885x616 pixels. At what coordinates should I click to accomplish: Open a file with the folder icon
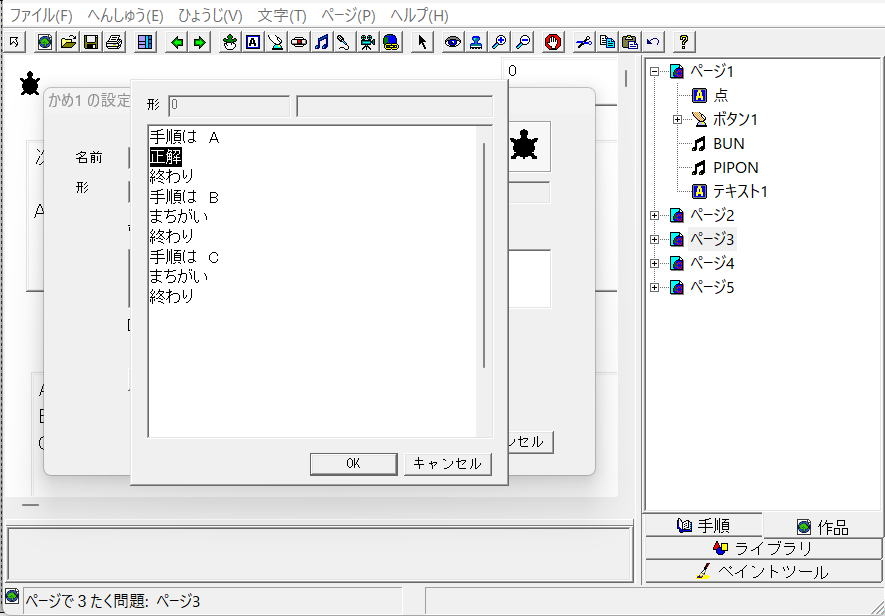pyautogui.click(x=68, y=42)
